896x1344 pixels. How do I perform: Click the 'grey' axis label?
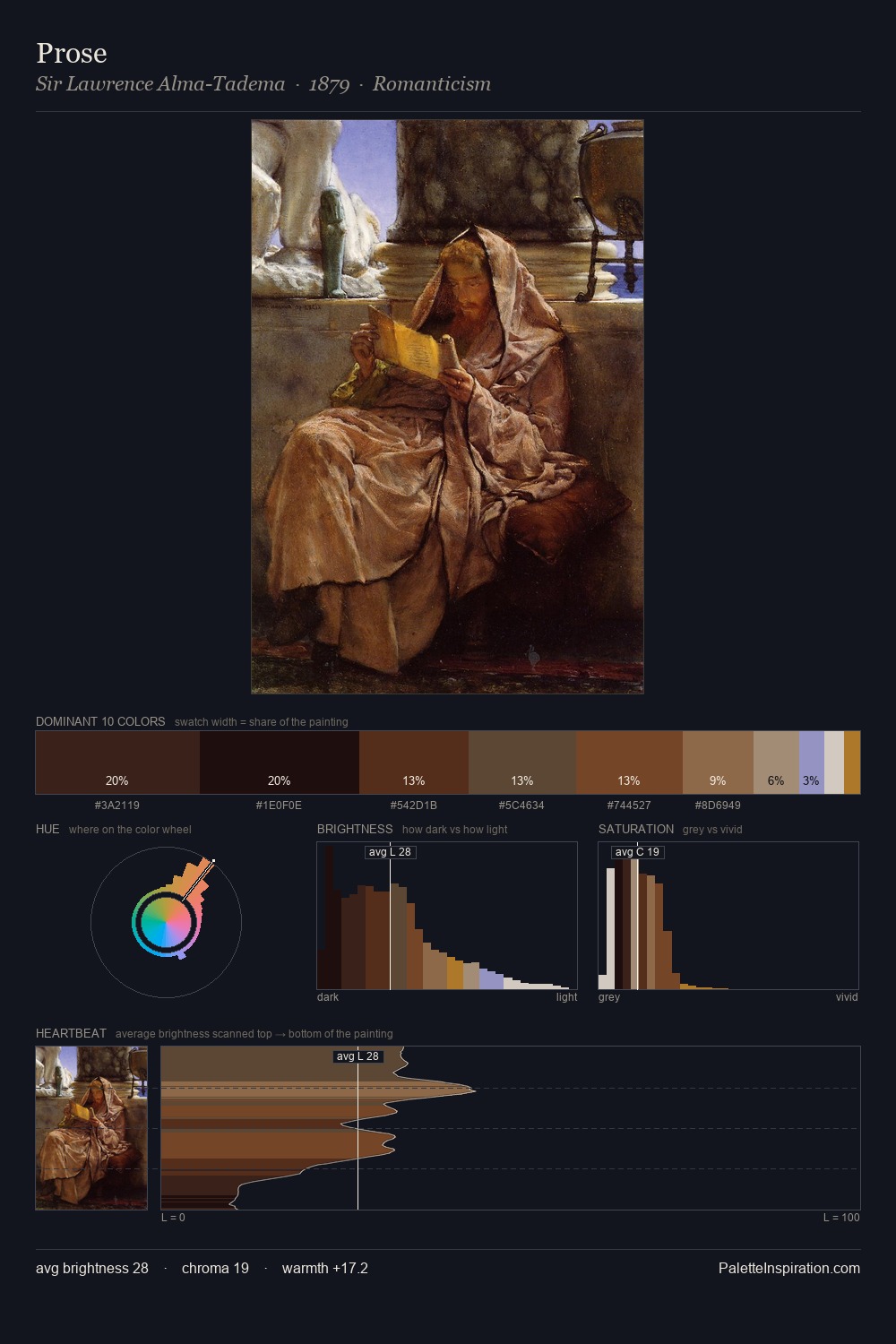[x=609, y=997]
